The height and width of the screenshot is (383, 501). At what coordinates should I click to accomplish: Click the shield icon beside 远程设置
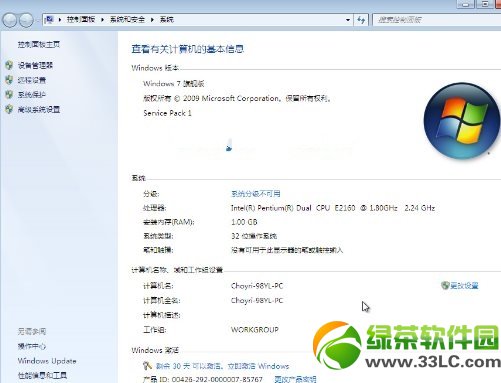[x=9, y=80]
